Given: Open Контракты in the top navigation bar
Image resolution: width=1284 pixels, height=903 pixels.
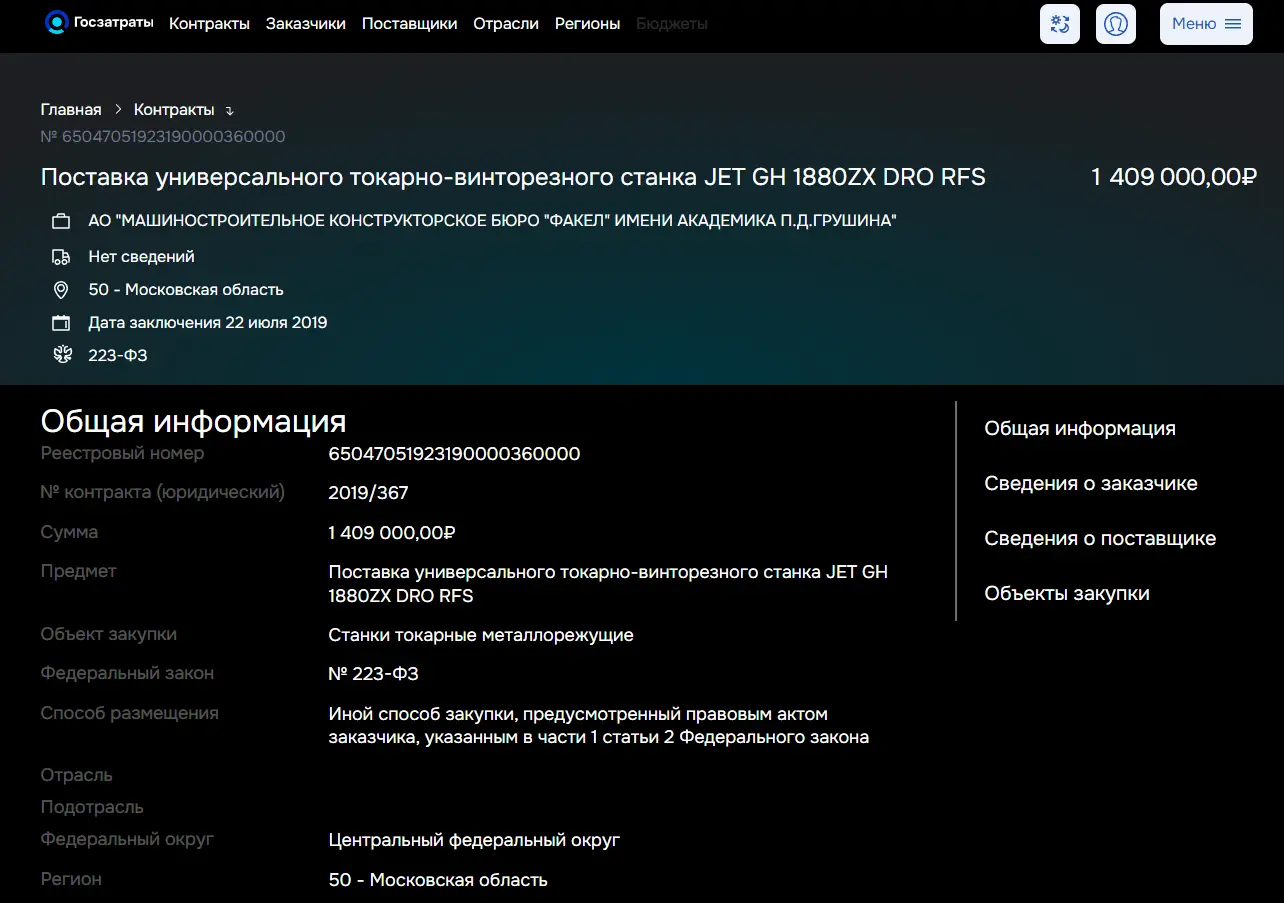Looking at the screenshot, I should (x=209, y=24).
